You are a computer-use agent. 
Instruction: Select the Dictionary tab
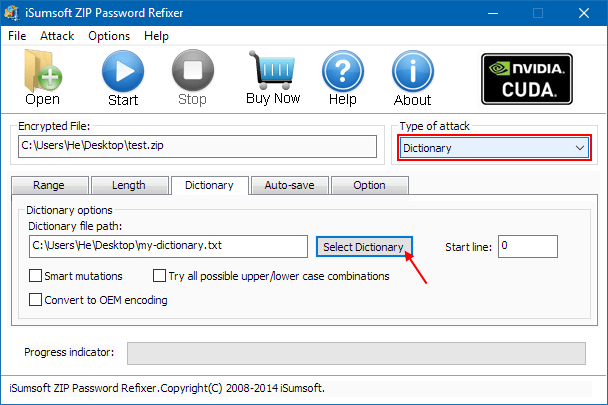click(x=209, y=185)
